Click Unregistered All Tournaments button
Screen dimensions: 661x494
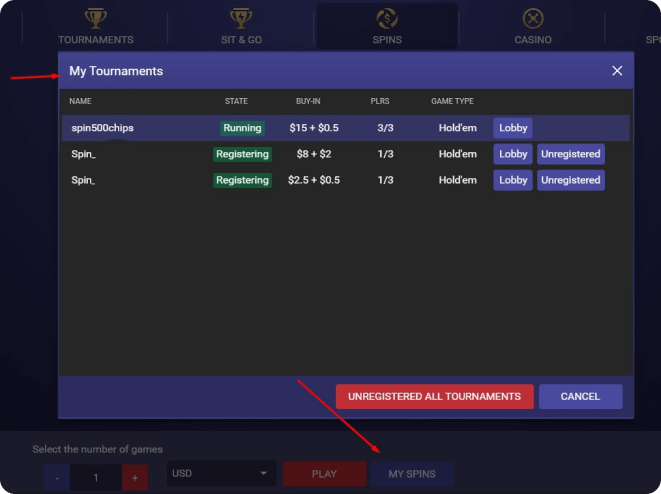[x=434, y=397]
